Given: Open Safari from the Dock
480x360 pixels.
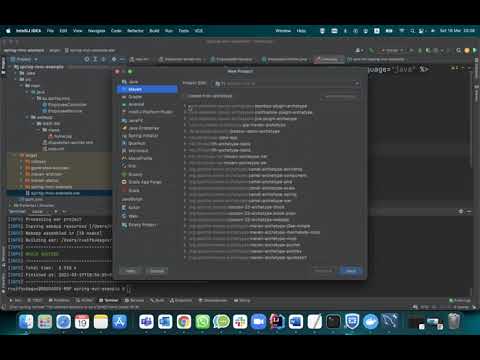Looking at the screenshot, I should point(63,322).
